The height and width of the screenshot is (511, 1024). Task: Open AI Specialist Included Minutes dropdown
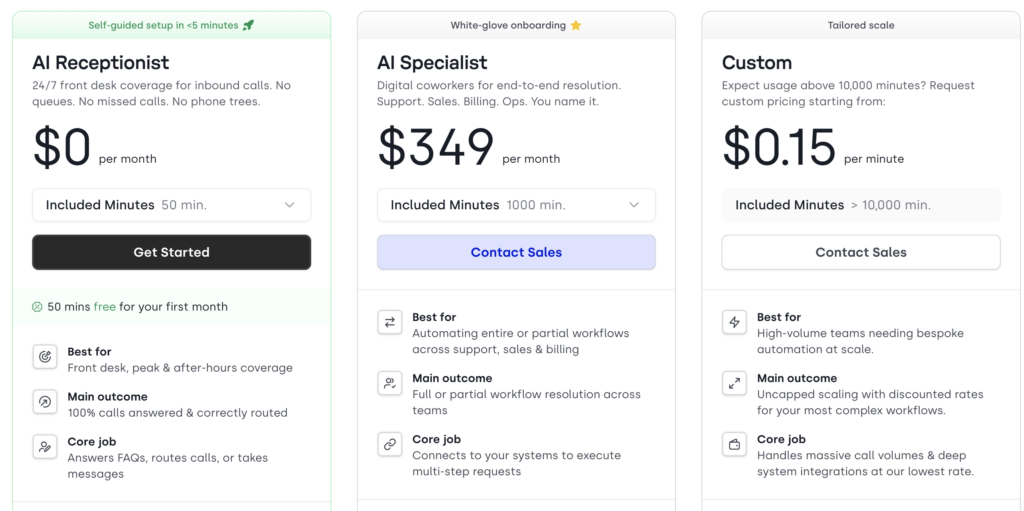coord(516,205)
